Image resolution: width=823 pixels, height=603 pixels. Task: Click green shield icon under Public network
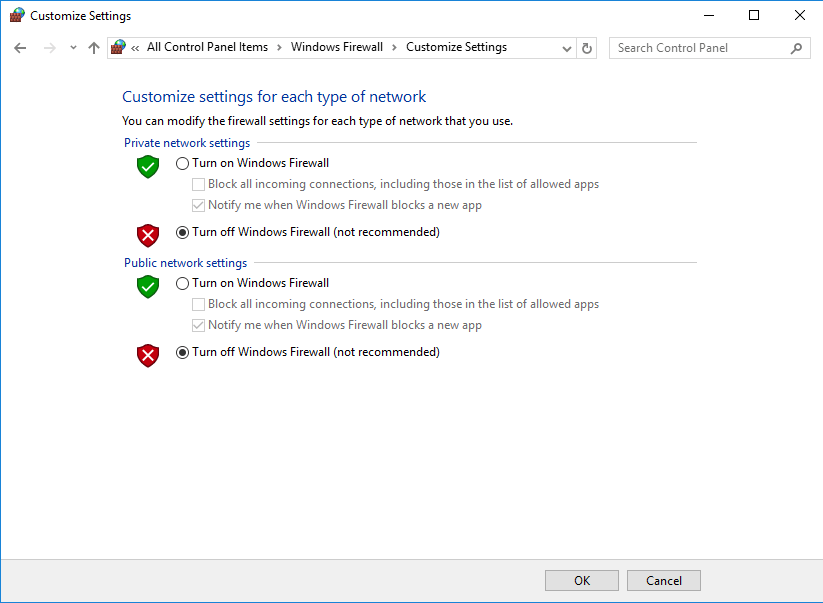tap(148, 286)
